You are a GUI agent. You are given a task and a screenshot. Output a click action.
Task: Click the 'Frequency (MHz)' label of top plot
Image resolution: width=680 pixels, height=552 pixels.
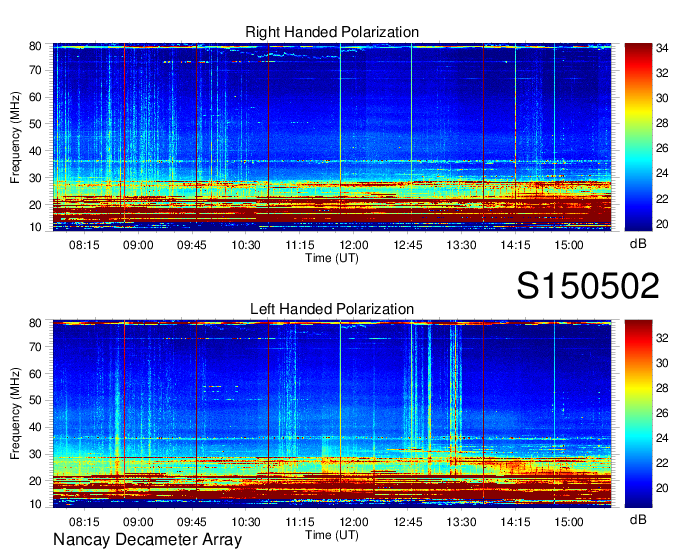pyautogui.click(x=15, y=137)
